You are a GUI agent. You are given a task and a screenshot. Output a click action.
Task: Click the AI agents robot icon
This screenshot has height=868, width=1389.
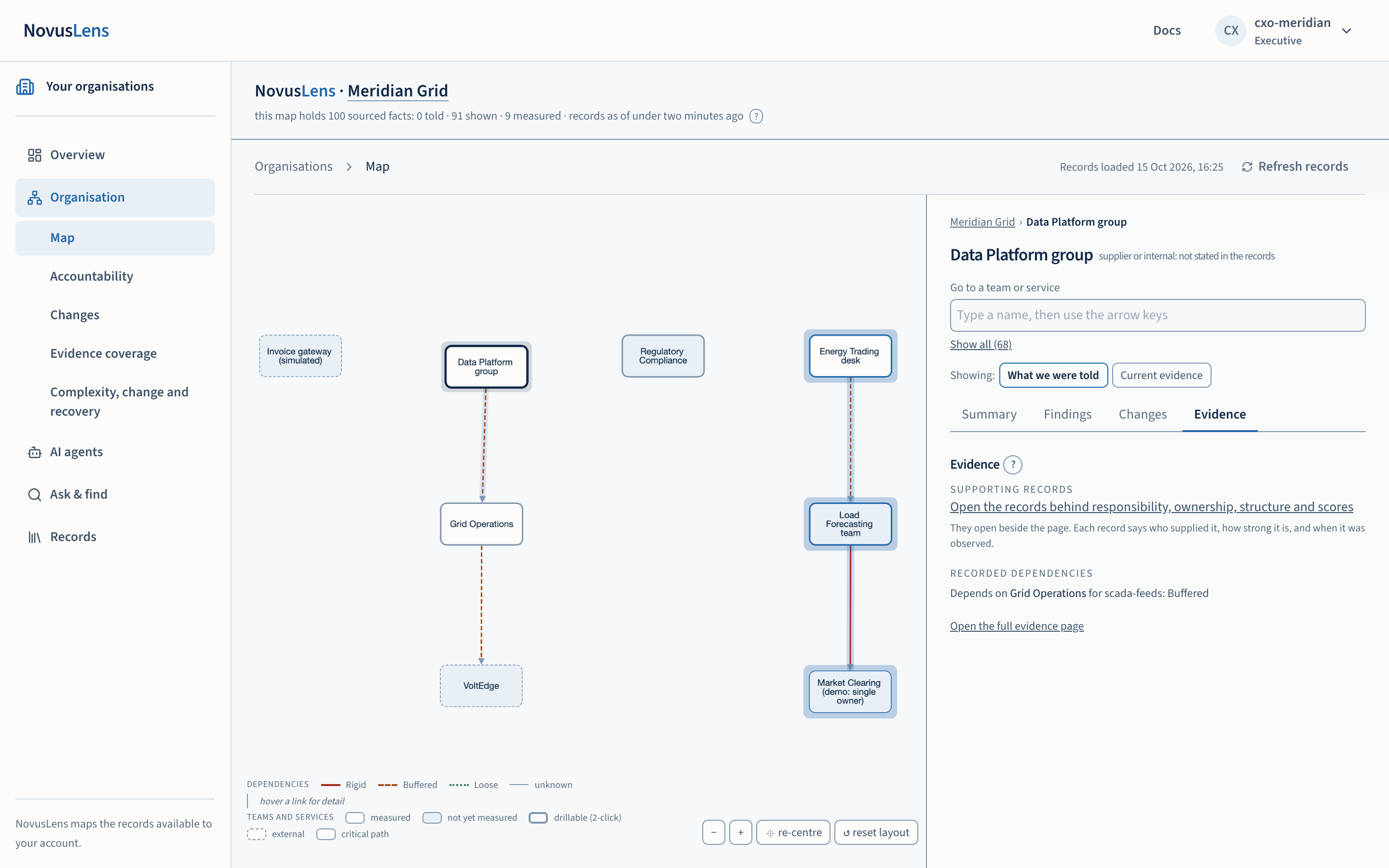tap(34, 452)
